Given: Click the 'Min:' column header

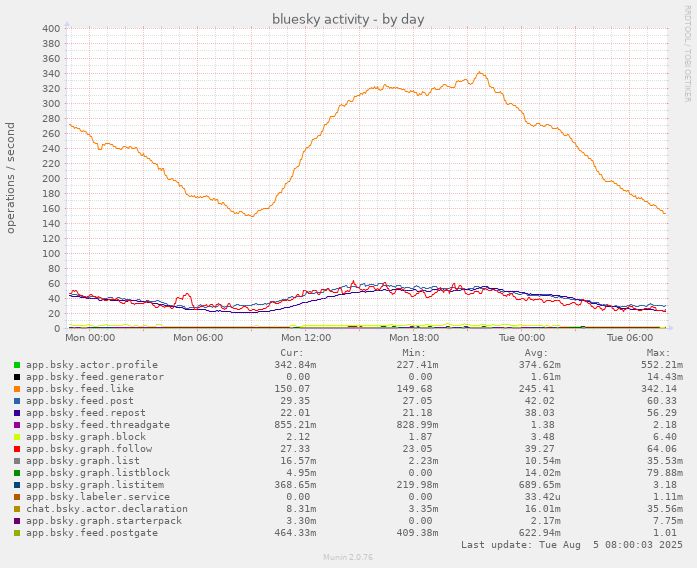Looking at the screenshot, I should [x=414, y=353].
